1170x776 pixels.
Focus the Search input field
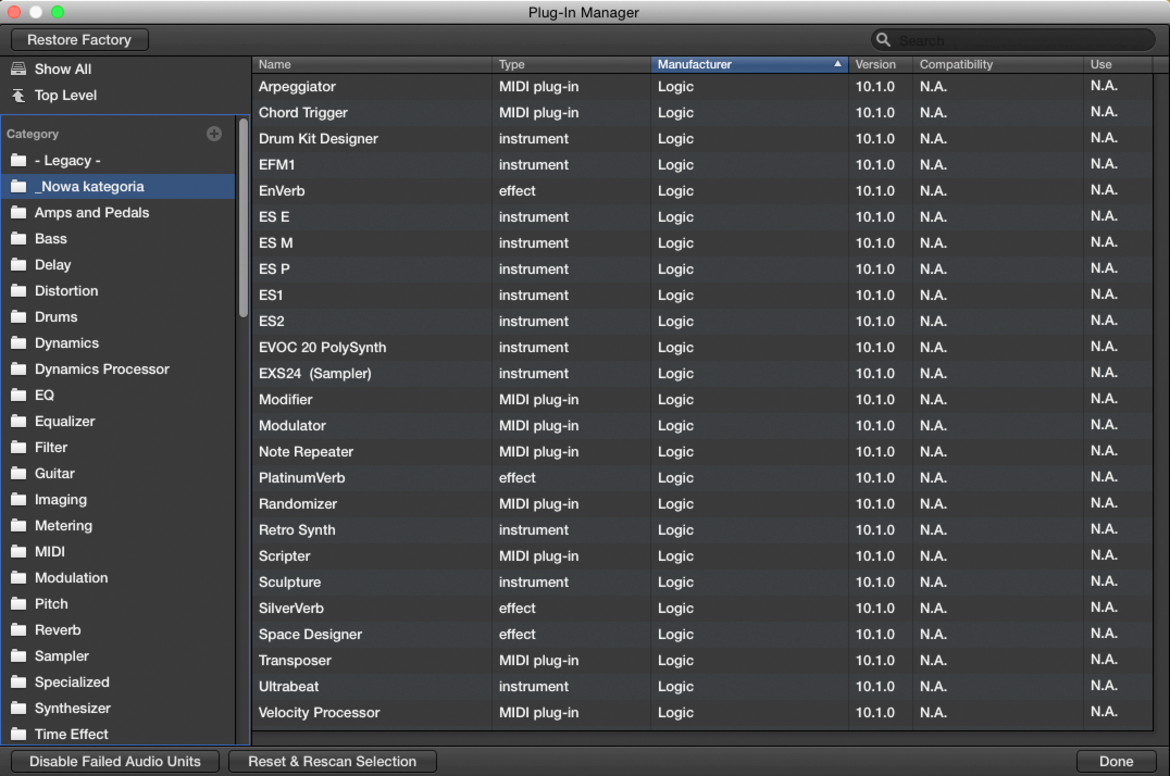point(1013,40)
